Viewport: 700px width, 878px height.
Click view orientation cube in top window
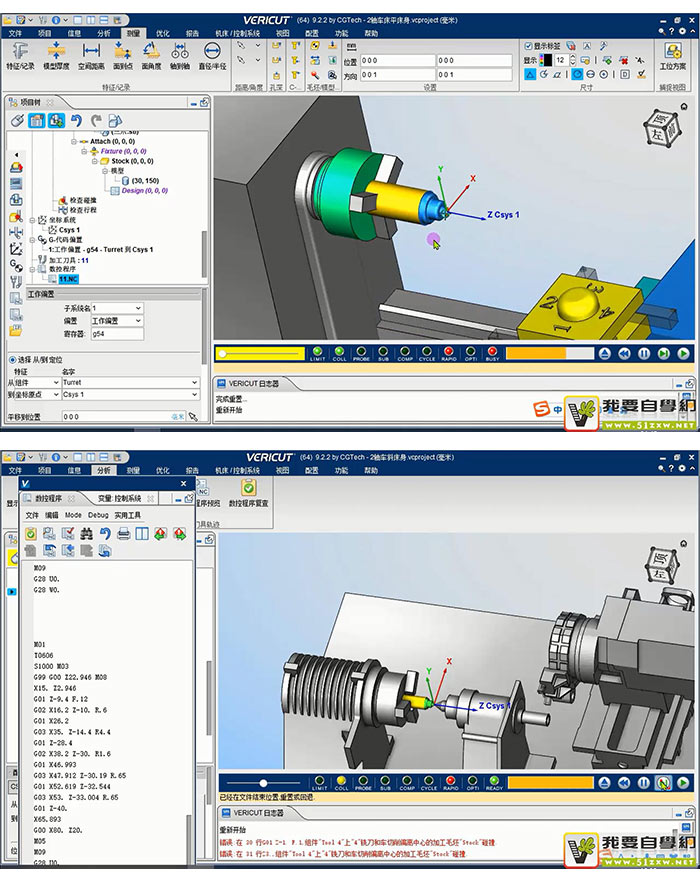(661, 130)
